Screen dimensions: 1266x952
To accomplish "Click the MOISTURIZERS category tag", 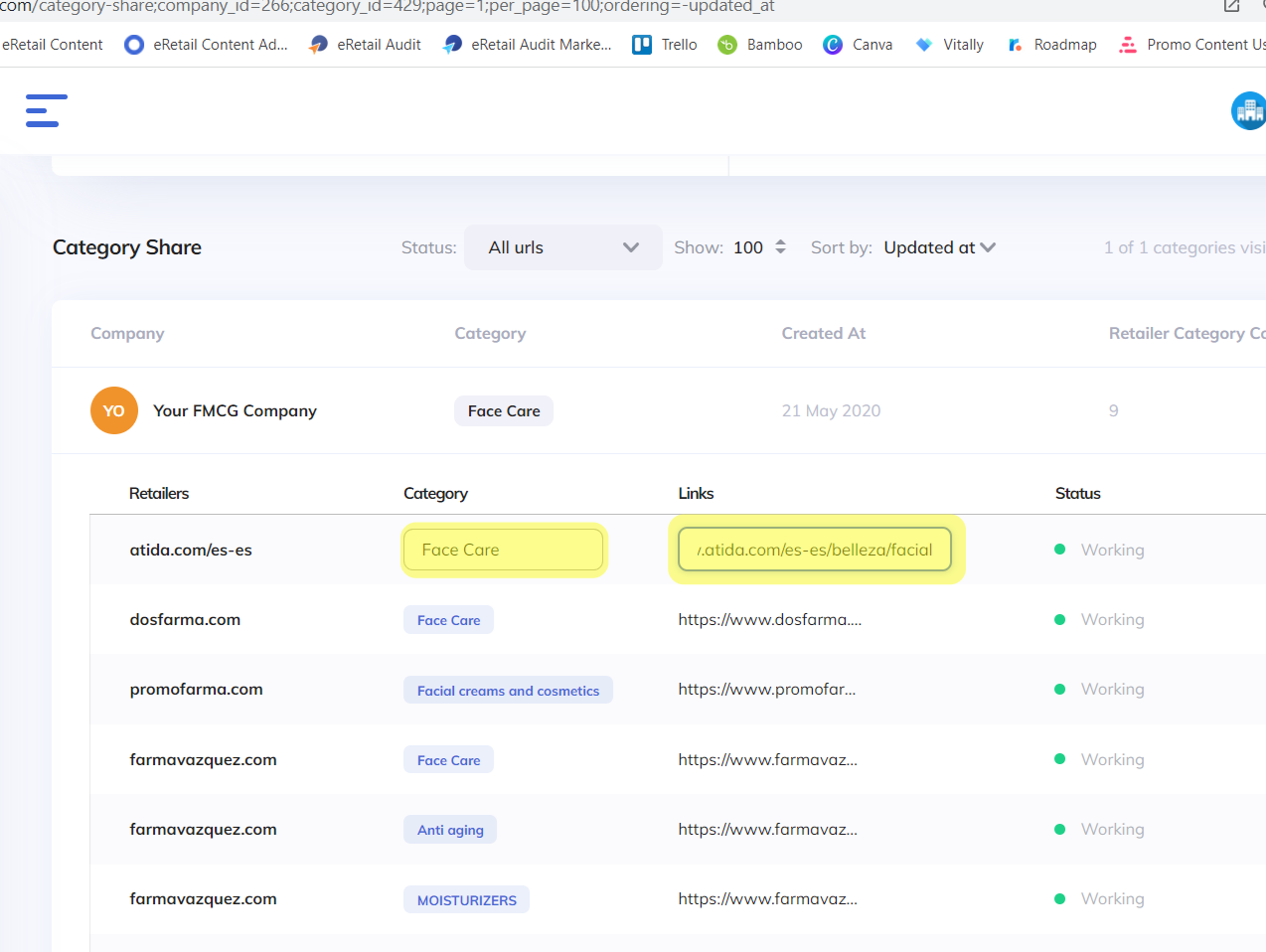I will click(x=466, y=899).
